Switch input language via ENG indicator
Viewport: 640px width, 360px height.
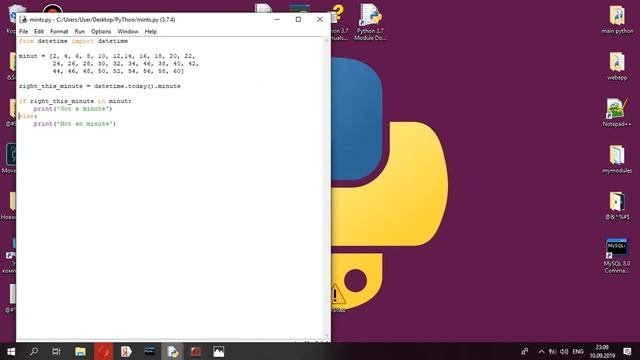click(578, 351)
